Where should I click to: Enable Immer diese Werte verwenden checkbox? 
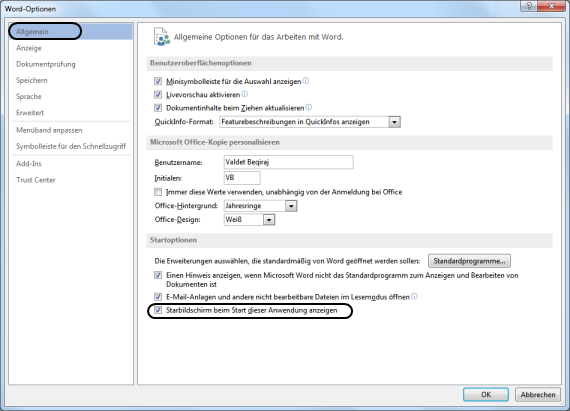[158, 192]
